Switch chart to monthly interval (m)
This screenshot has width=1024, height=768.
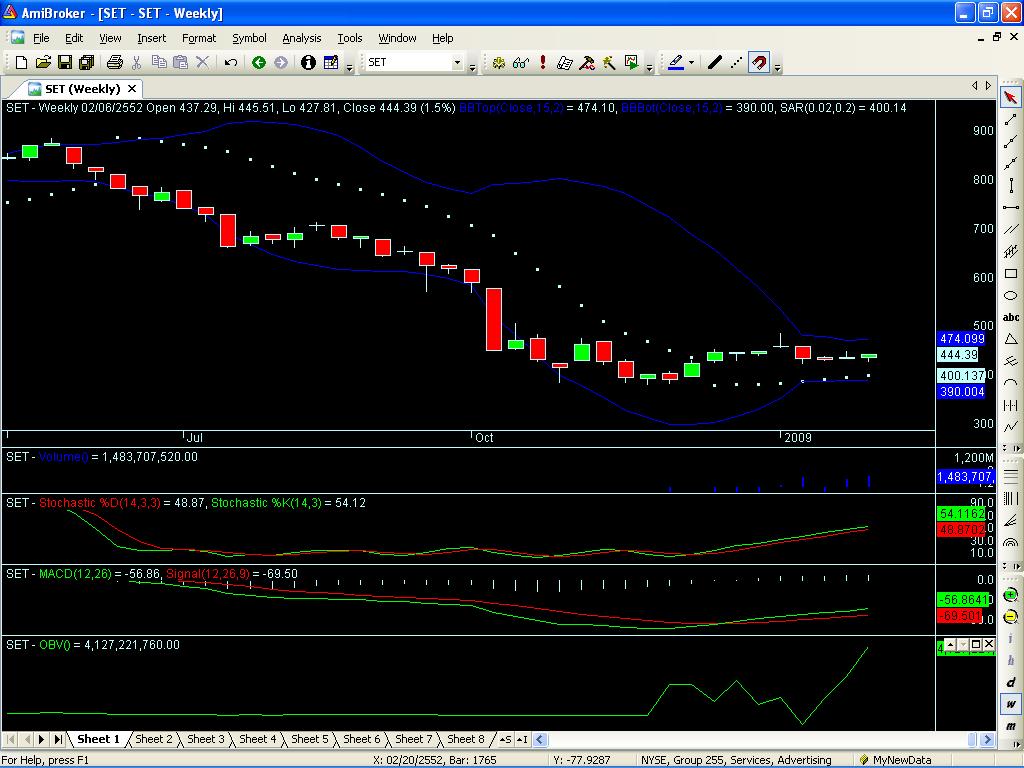[1010, 726]
